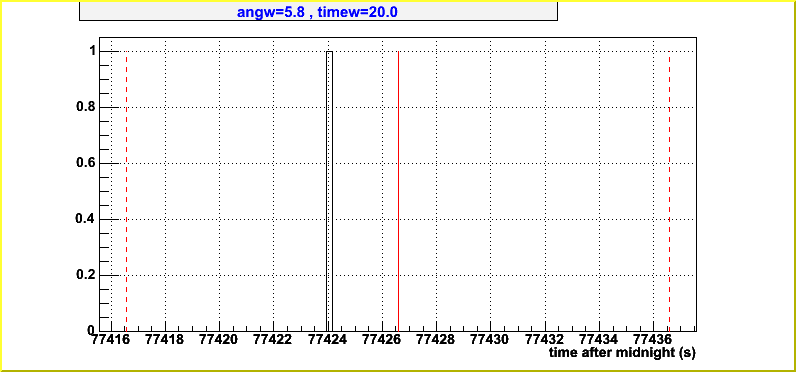796x372 pixels.
Task: Click the x-axis label 77422
Action: pos(274,339)
